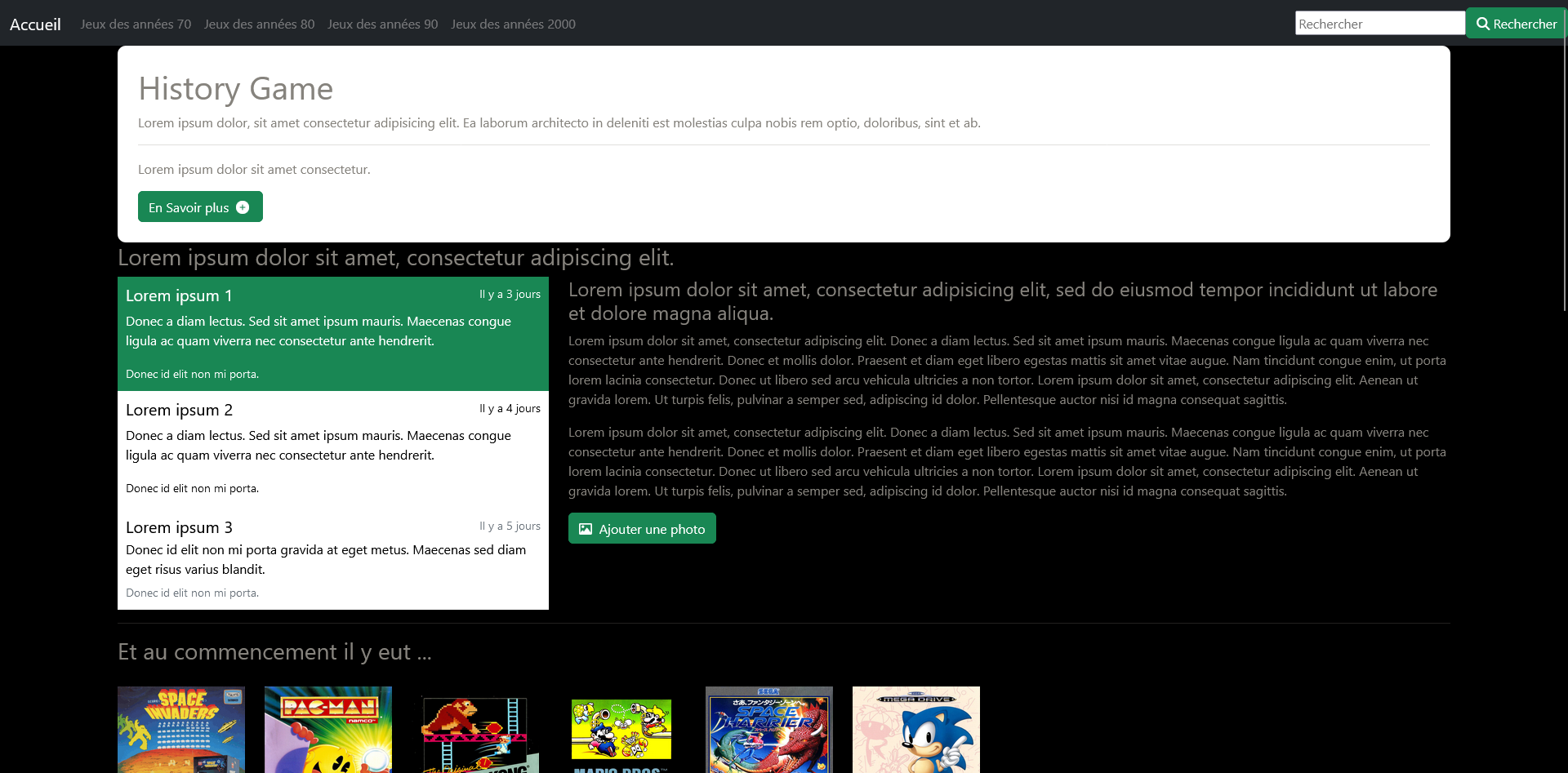Screen dimensions: 1568x773
Task: Go to the Accueil home link
Action: click(35, 24)
